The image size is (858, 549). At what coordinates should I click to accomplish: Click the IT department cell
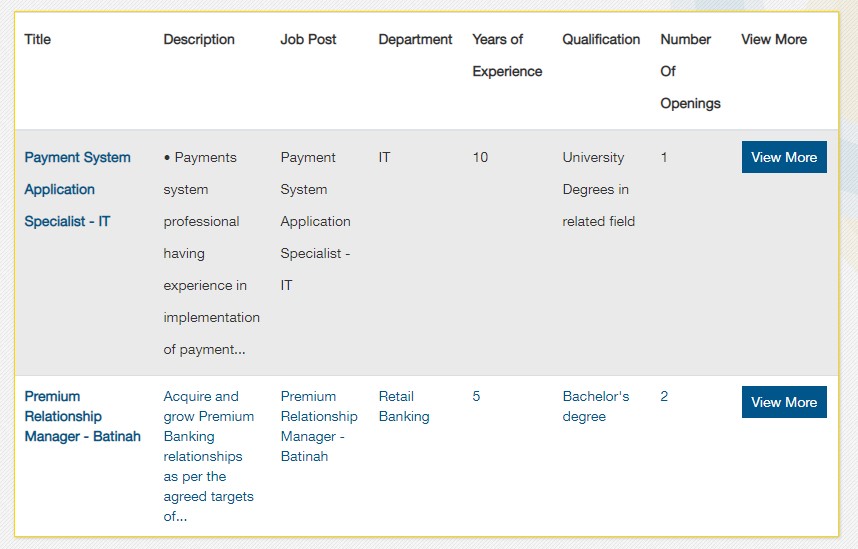(x=384, y=158)
